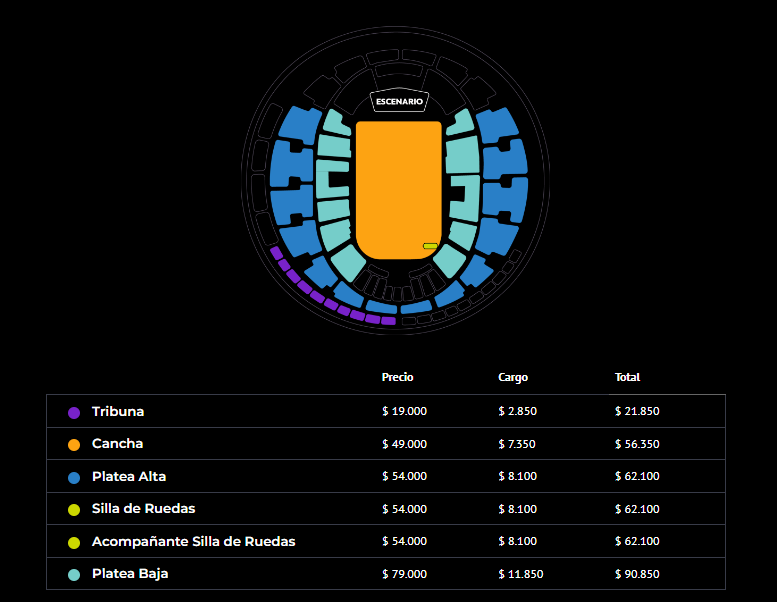Click the Total column header
The width and height of the screenshot is (777, 602).
coord(627,377)
